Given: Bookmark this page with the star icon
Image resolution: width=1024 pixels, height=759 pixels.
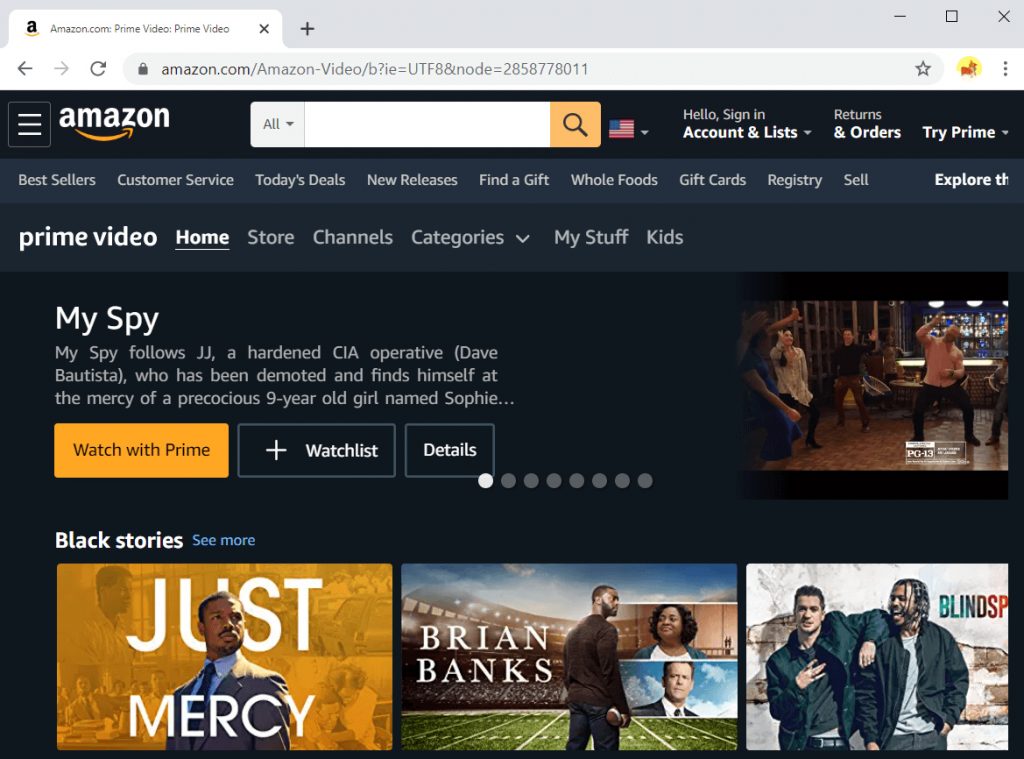Looking at the screenshot, I should [922, 69].
